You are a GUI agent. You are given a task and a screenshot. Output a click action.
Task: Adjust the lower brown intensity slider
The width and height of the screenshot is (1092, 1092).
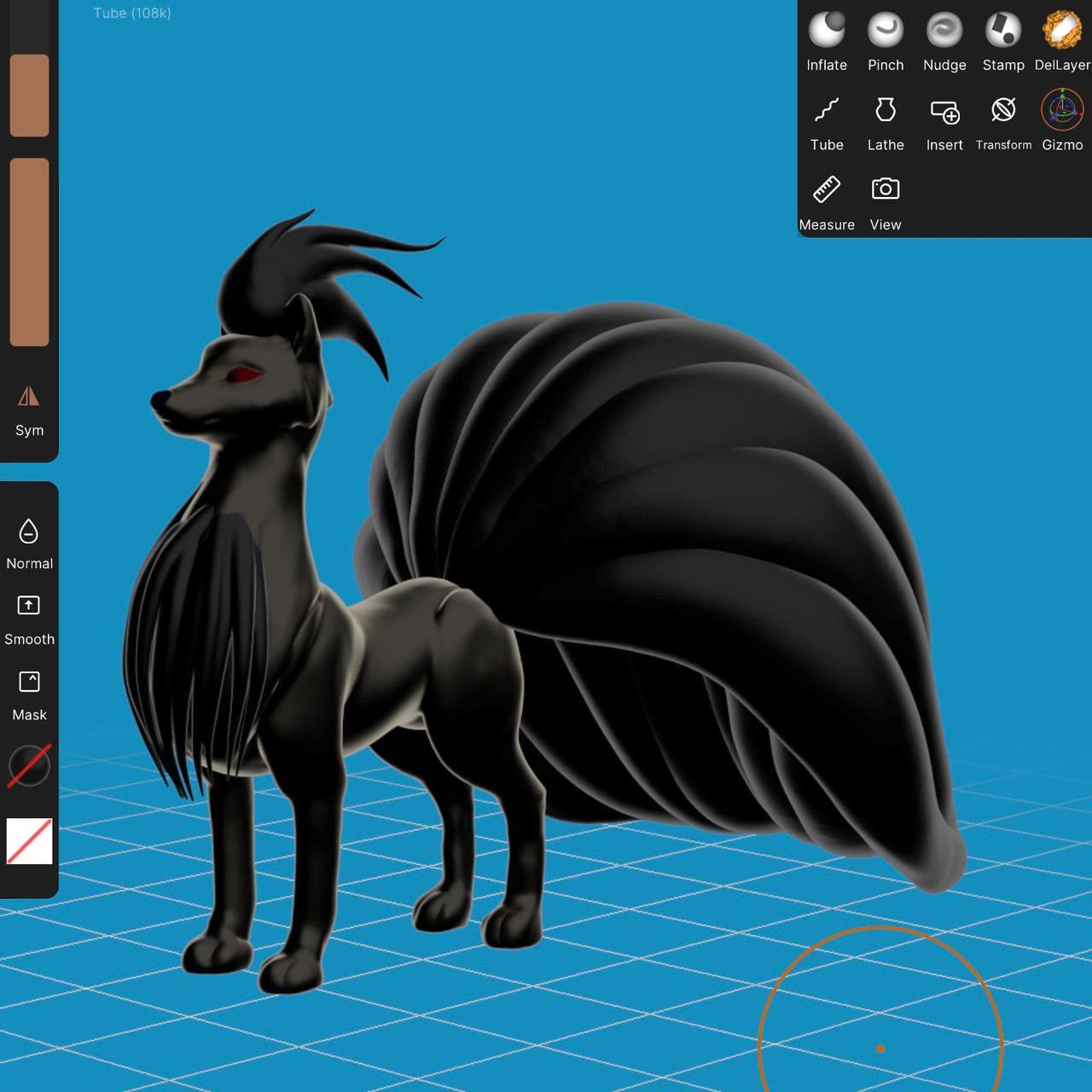[x=29, y=252]
